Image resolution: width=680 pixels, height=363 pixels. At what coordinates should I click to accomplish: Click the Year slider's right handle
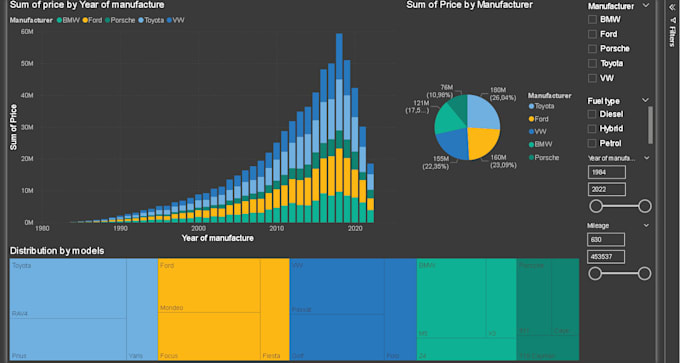(645, 206)
